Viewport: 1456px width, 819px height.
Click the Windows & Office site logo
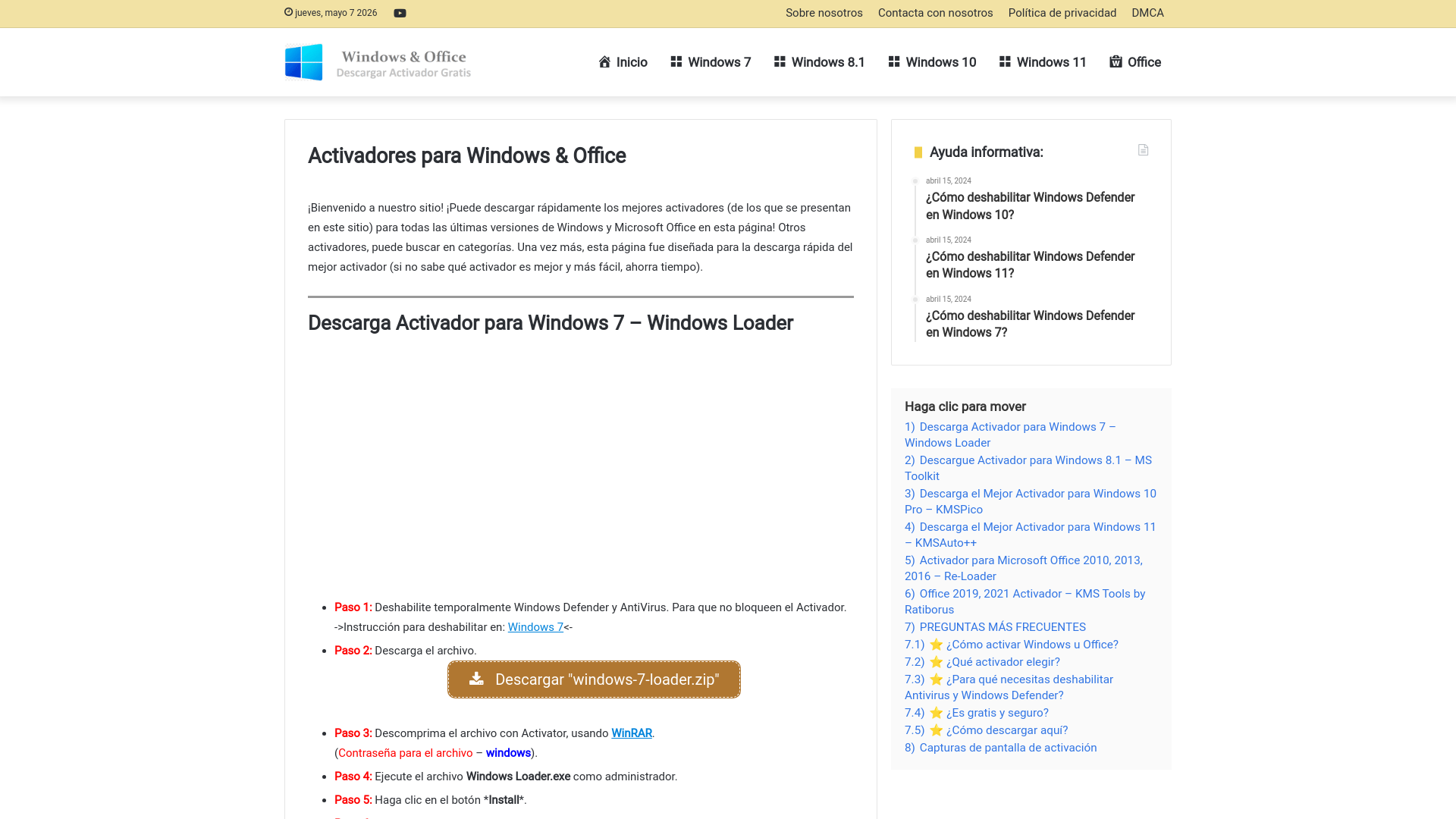[378, 62]
